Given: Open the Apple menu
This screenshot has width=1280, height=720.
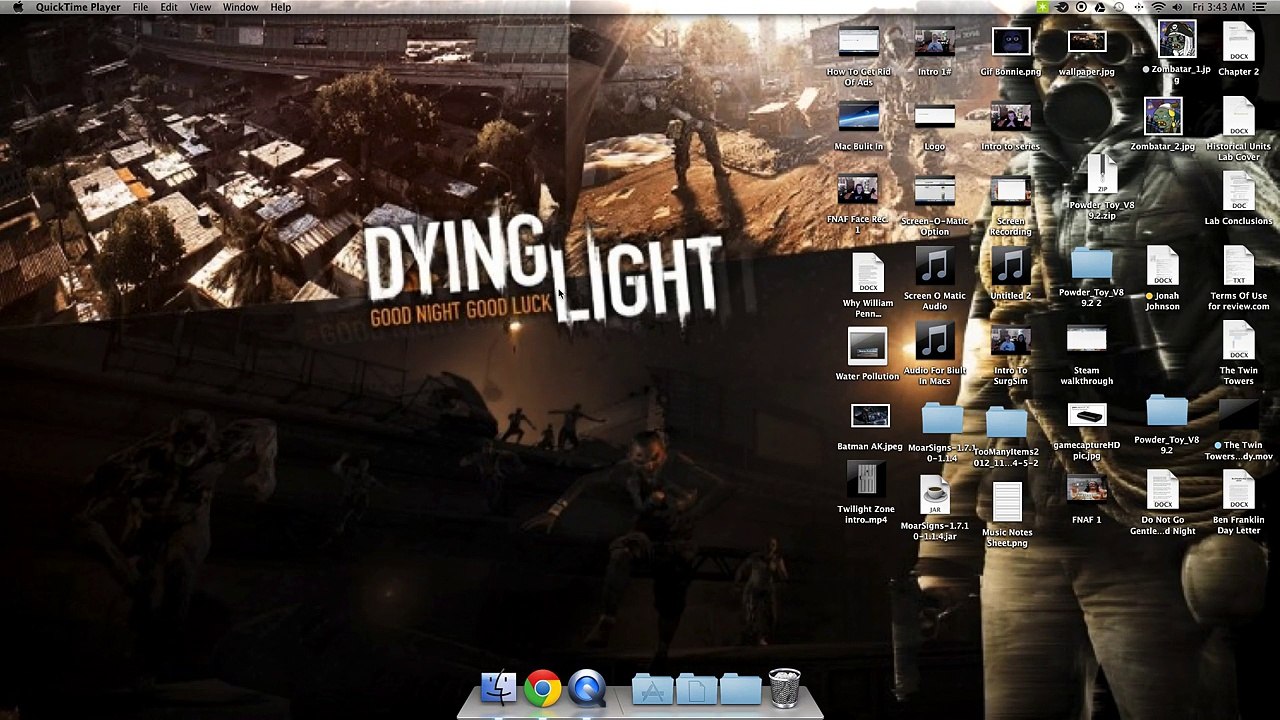Looking at the screenshot, I should pyautogui.click(x=17, y=7).
